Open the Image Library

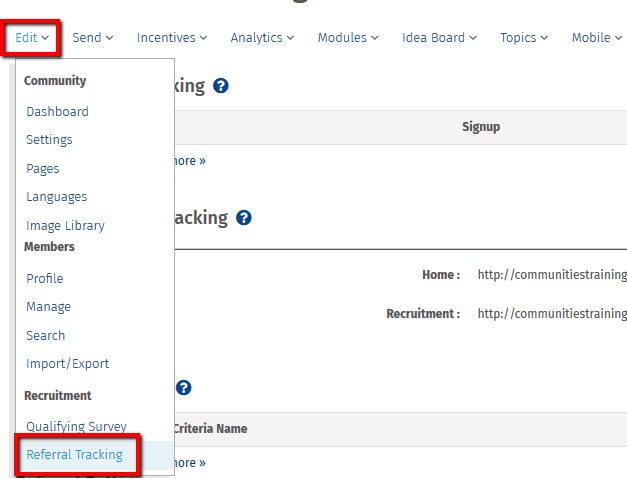[65, 226]
